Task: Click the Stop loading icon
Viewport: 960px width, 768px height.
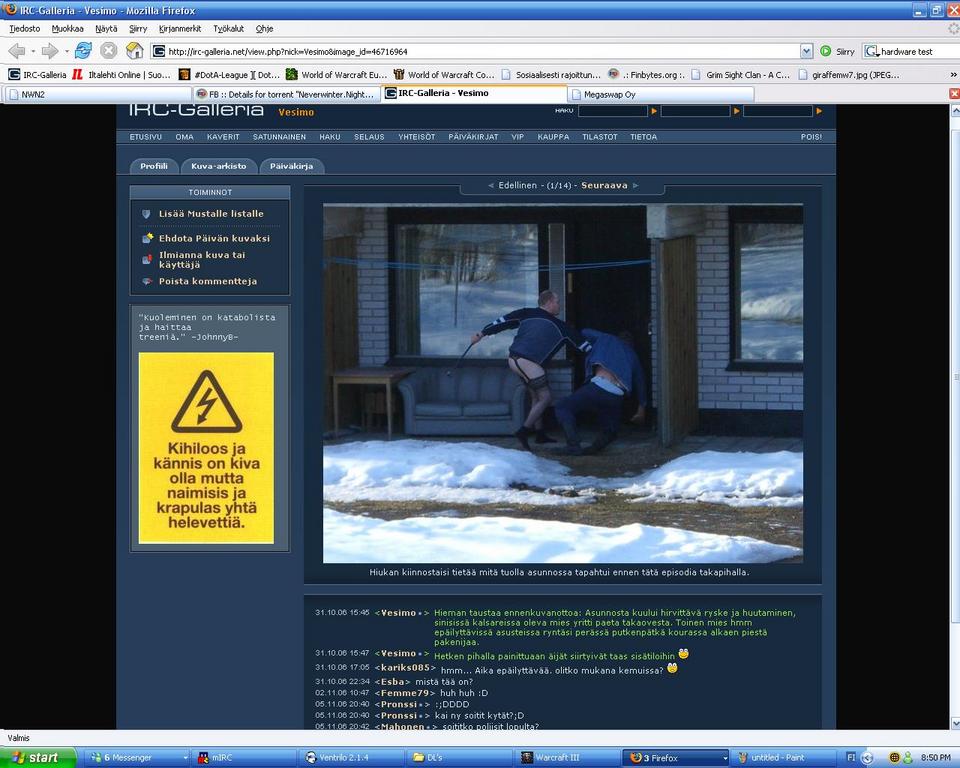Action: (109, 51)
